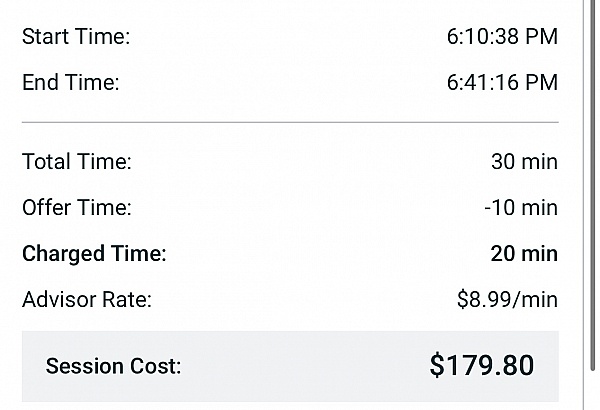Click the Total Time label
Viewport: 600px width, 410px height.
click(x=76, y=161)
